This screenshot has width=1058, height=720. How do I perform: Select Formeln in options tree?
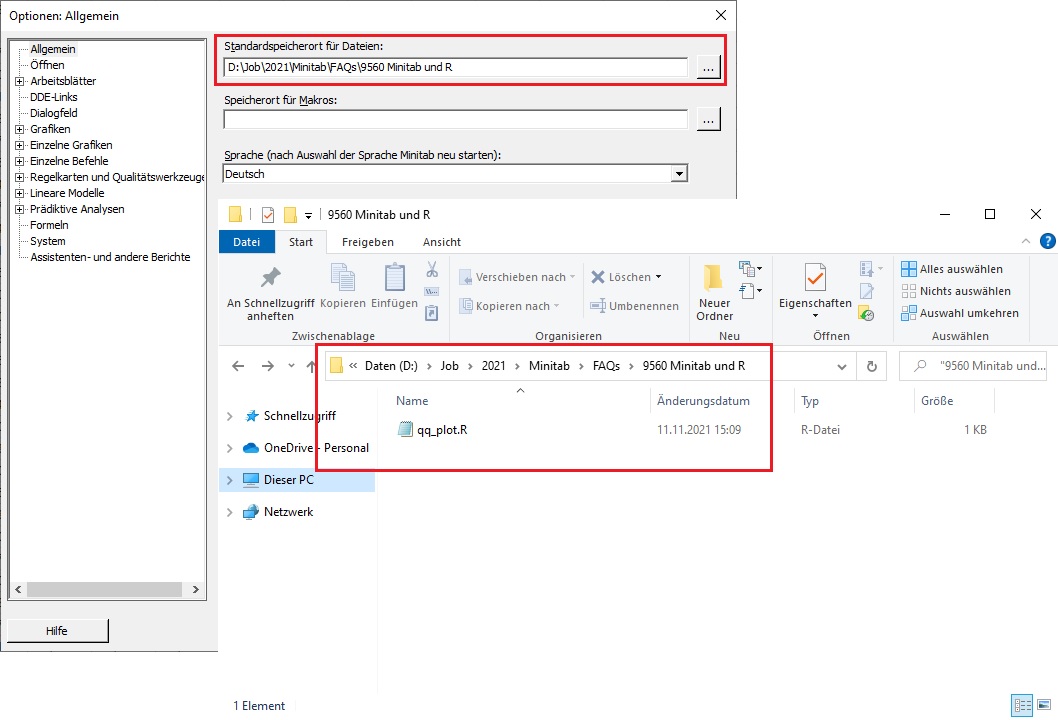[x=49, y=225]
